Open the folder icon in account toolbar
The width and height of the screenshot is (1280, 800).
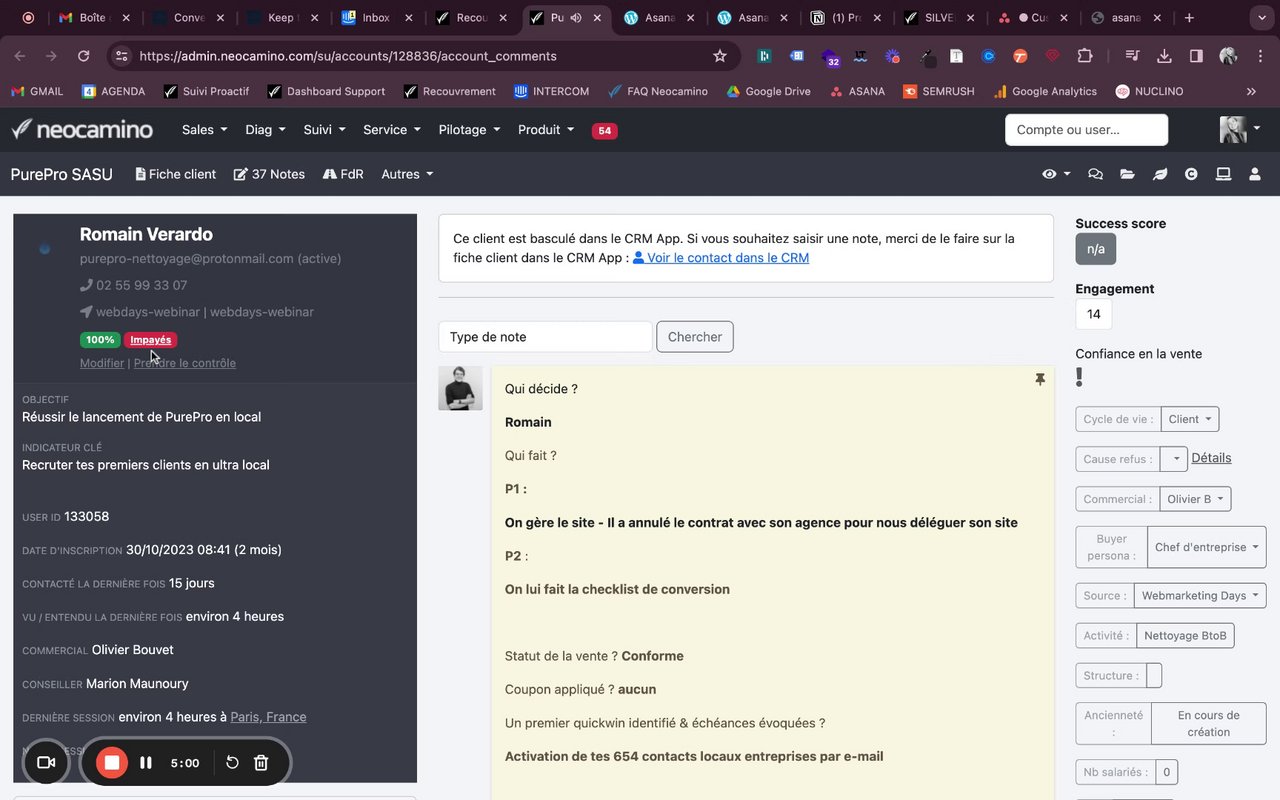tap(1127, 174)
